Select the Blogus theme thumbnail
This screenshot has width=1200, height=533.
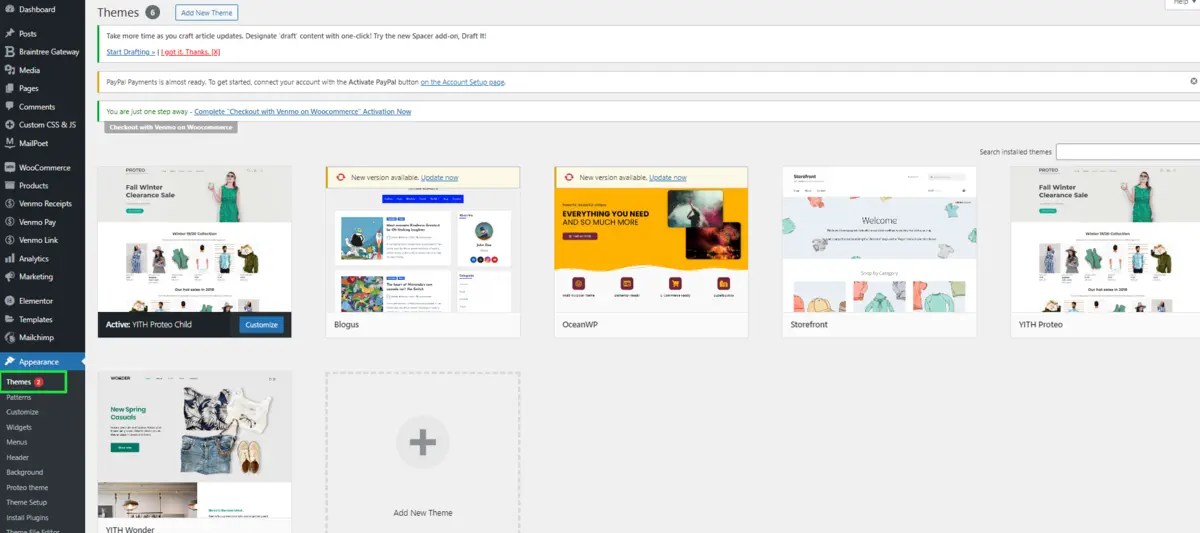423,250
